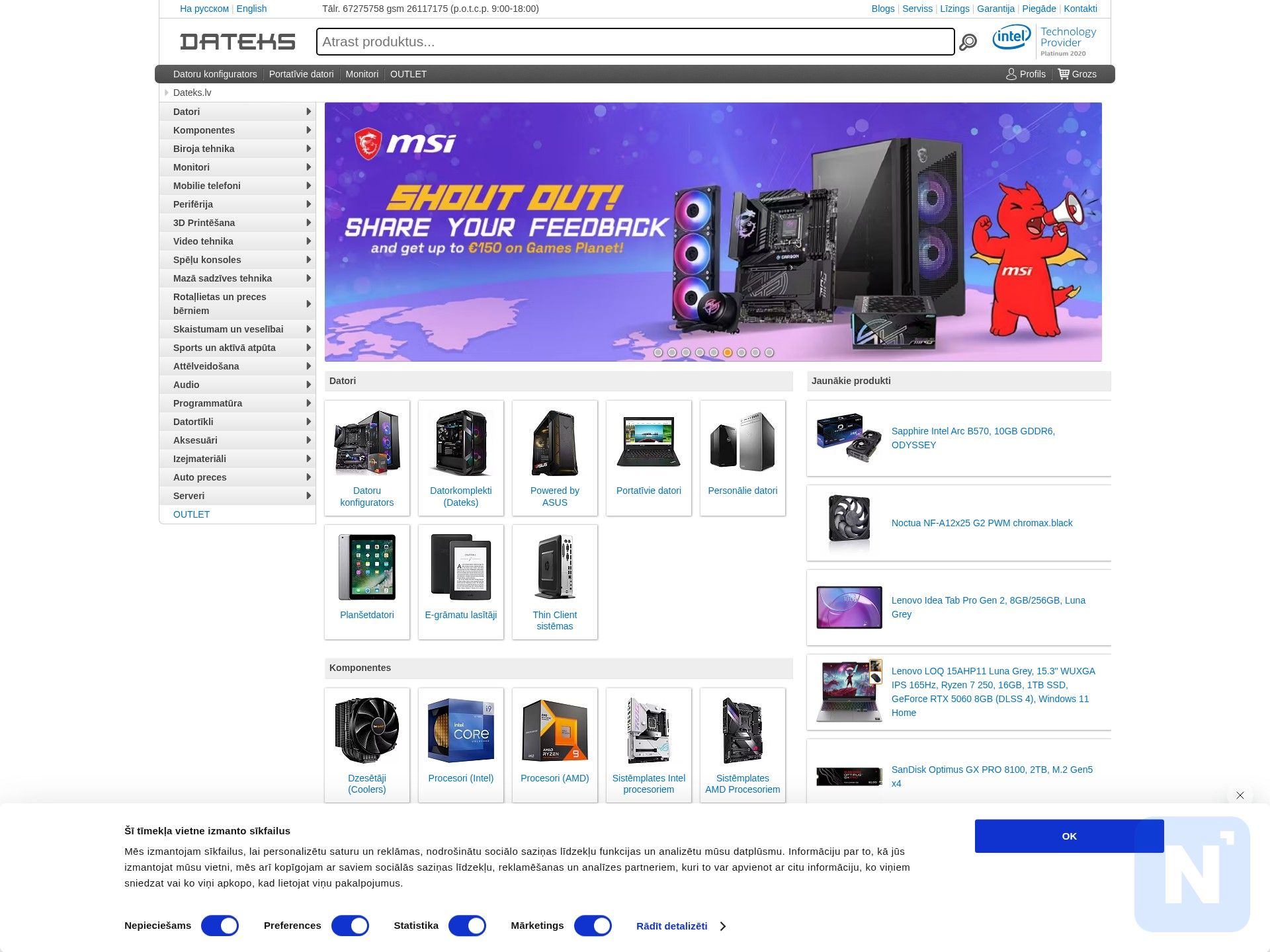Expand the Mobilie telefoni sidebar category
Image resolution: width=1270 pixels, height=952 pixels.
tap(237, 186)
